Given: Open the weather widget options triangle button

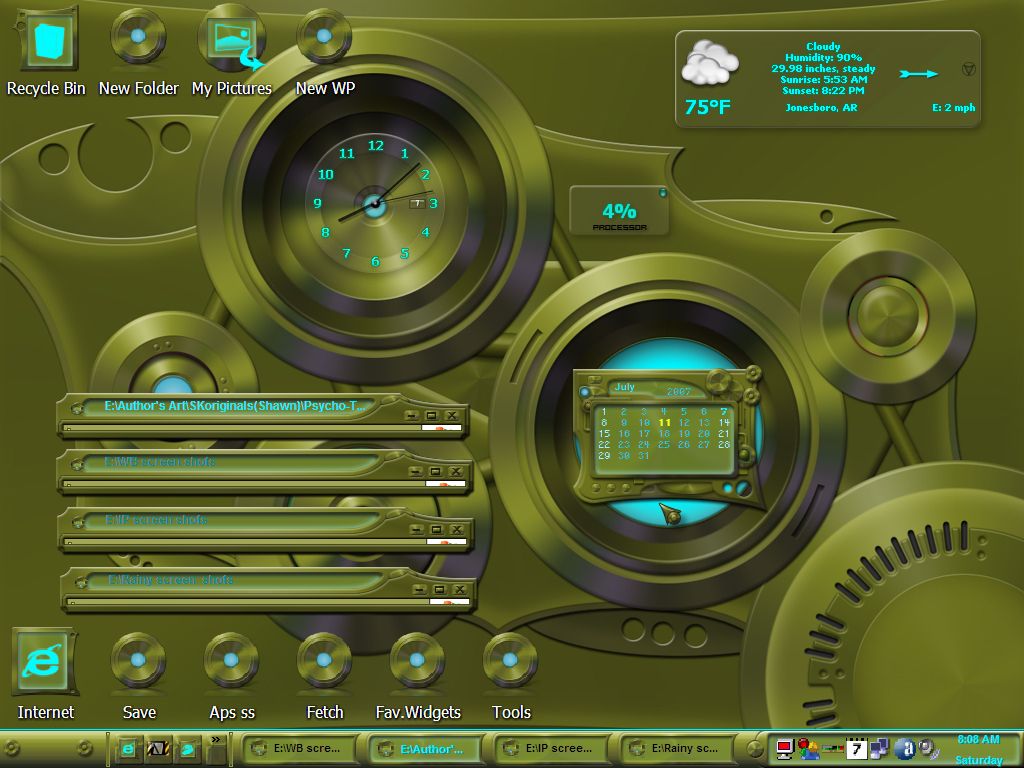Looking at the screenshot, I should [968, 69].
